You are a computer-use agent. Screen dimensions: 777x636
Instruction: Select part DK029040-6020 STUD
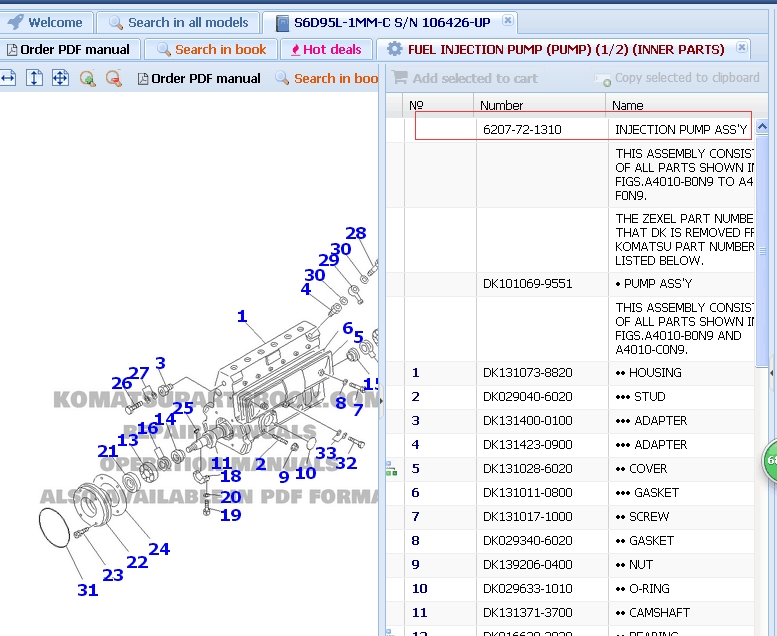pyautogui.click(x=570, y=397)
